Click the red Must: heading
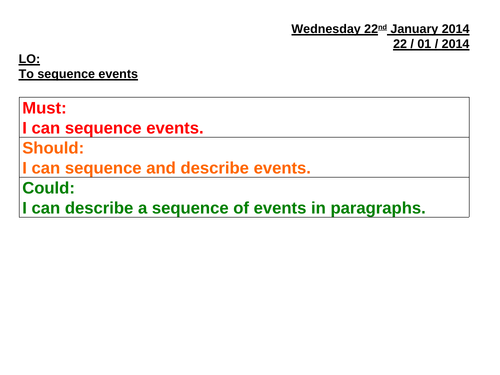Viewport: 500px width, 375px height. point(44,108)
